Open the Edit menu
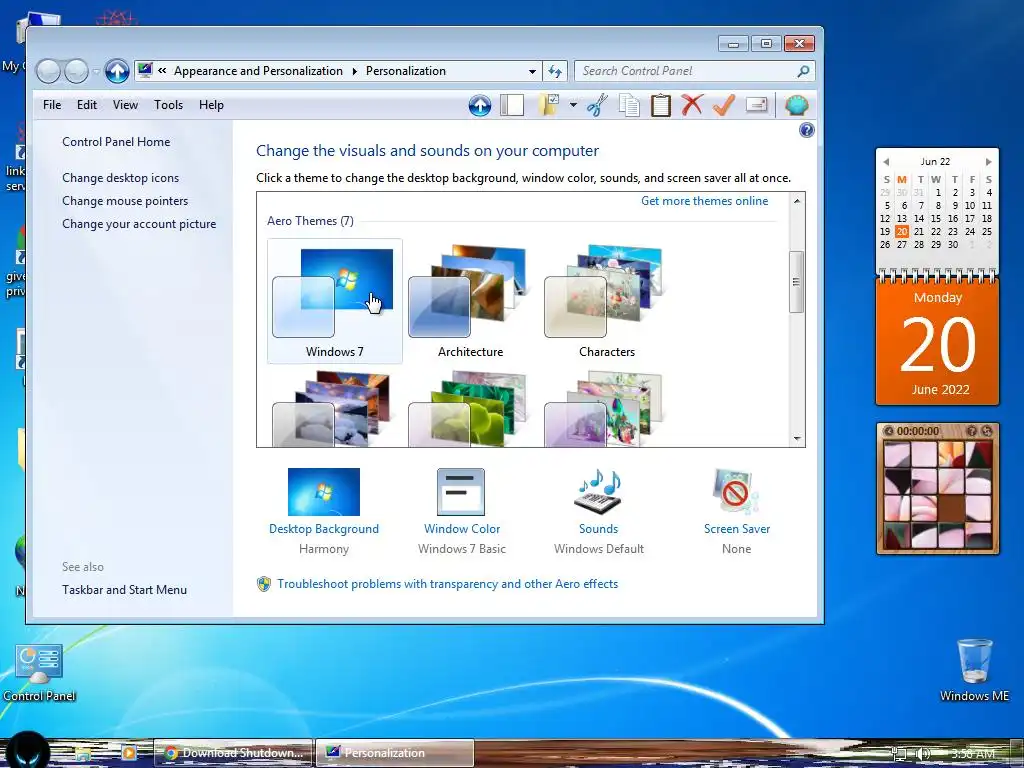 [87, 104]
